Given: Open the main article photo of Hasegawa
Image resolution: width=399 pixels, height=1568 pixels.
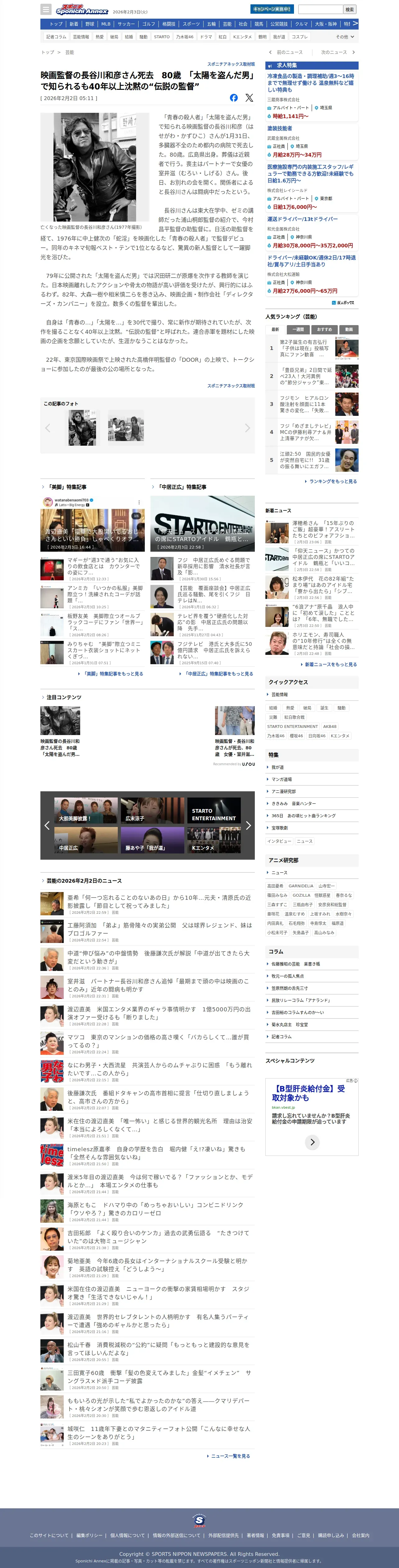Looking at the screenshot, I should pos(95,168).
